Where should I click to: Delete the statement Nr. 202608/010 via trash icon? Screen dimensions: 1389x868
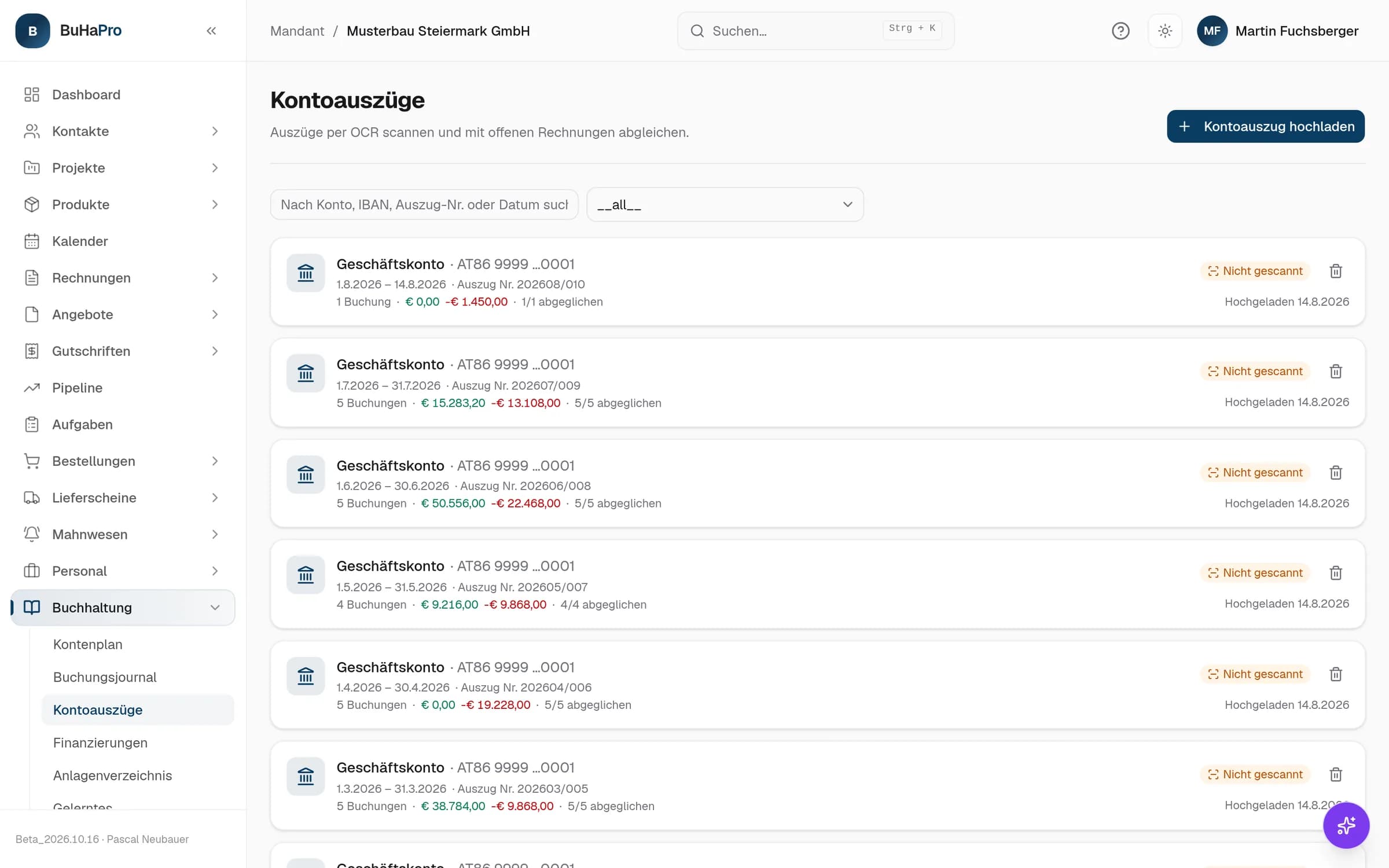click(1336, 271)
